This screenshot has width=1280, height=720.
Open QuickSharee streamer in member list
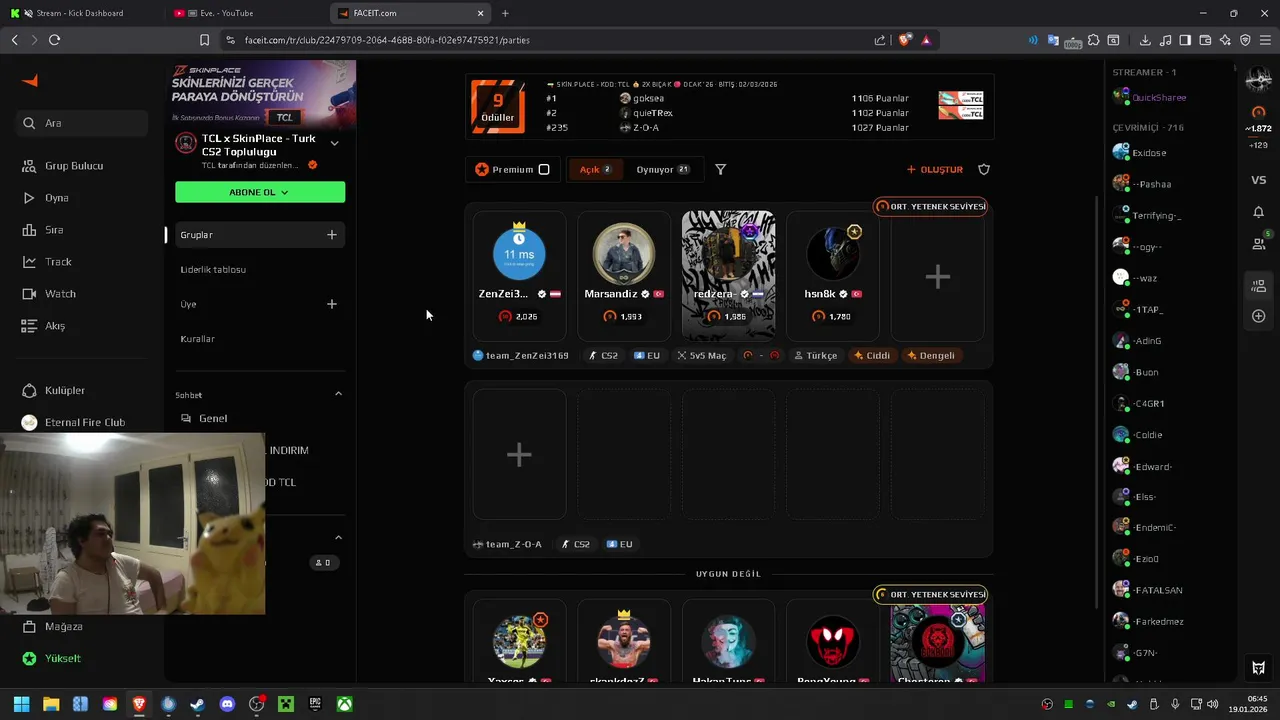point(1150,98)
